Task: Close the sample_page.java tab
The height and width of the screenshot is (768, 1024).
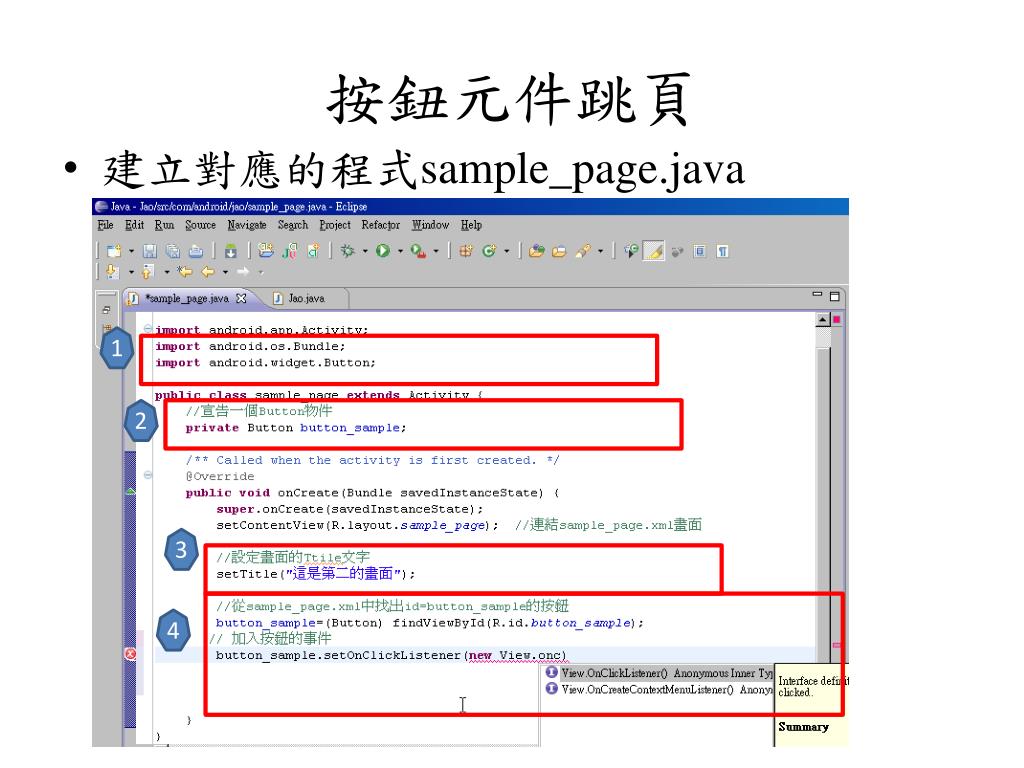Action: click(x=241, y=298)
